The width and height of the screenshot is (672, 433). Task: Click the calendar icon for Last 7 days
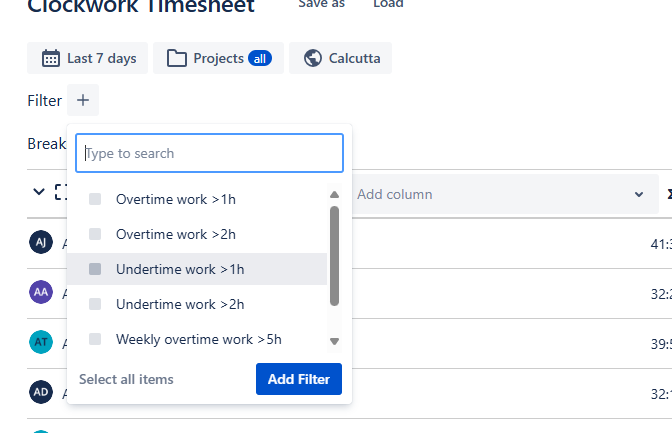50,58
